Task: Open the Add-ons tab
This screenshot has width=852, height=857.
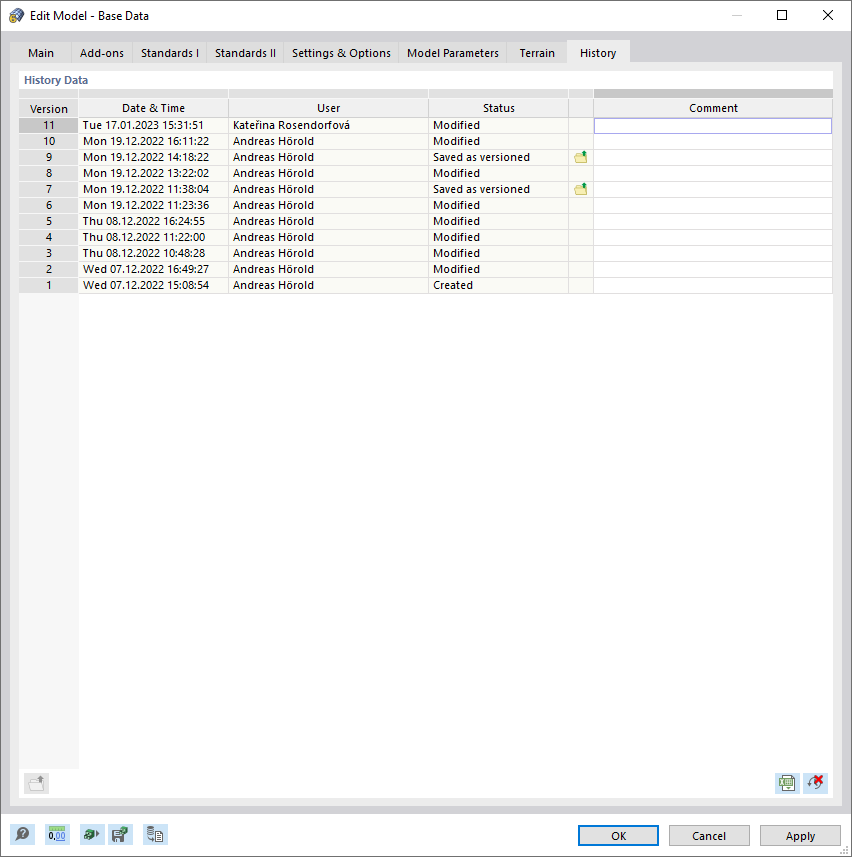Action: coord(102,53)
